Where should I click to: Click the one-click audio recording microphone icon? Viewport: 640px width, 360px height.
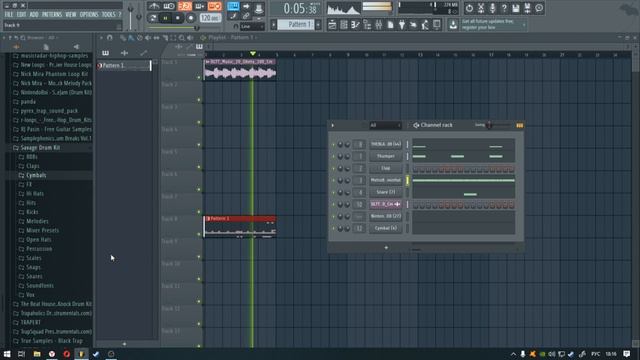click(492, 8)
